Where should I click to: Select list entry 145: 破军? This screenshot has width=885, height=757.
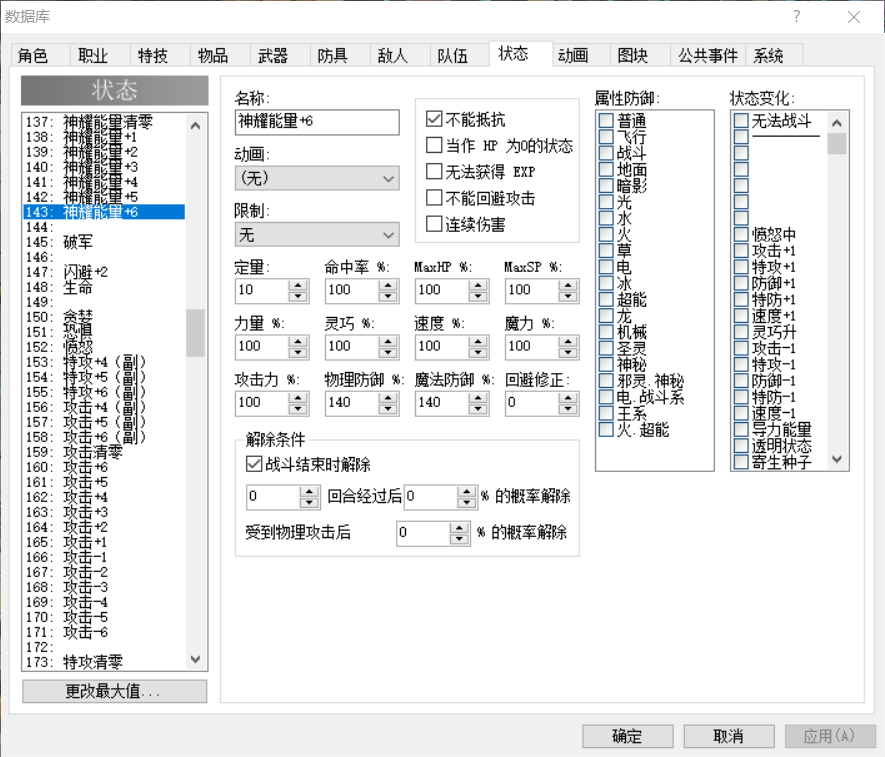pyautogui.click(x=104, y=242)
